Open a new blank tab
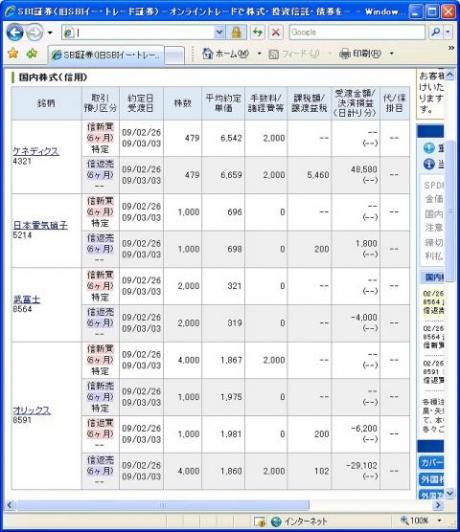The width and height of the screenshot is (460, 532). click(x=175, y=55)
